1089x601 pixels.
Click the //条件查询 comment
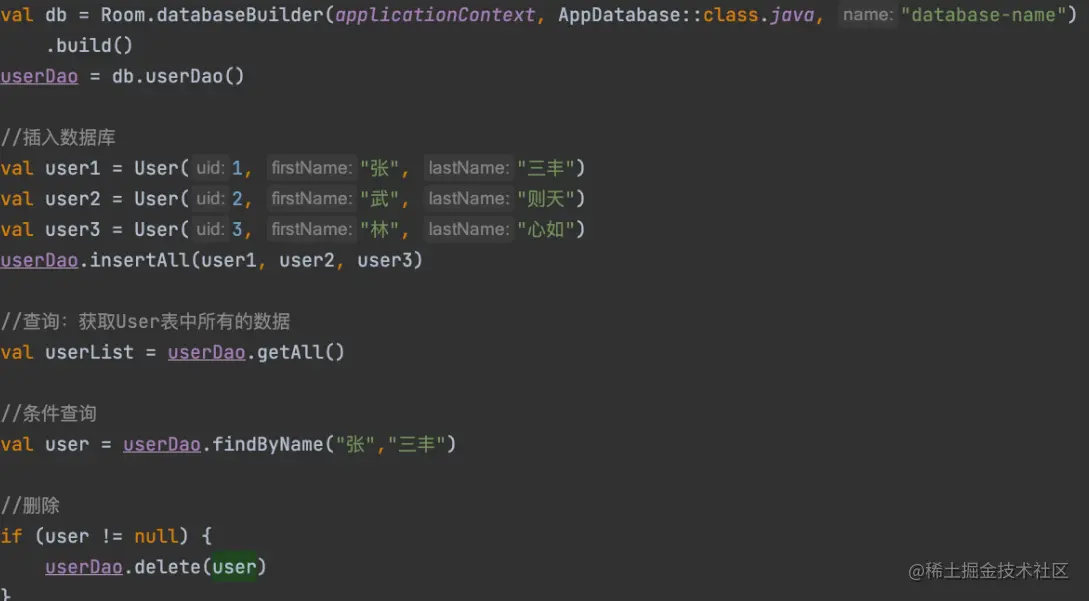coord(49,413)
